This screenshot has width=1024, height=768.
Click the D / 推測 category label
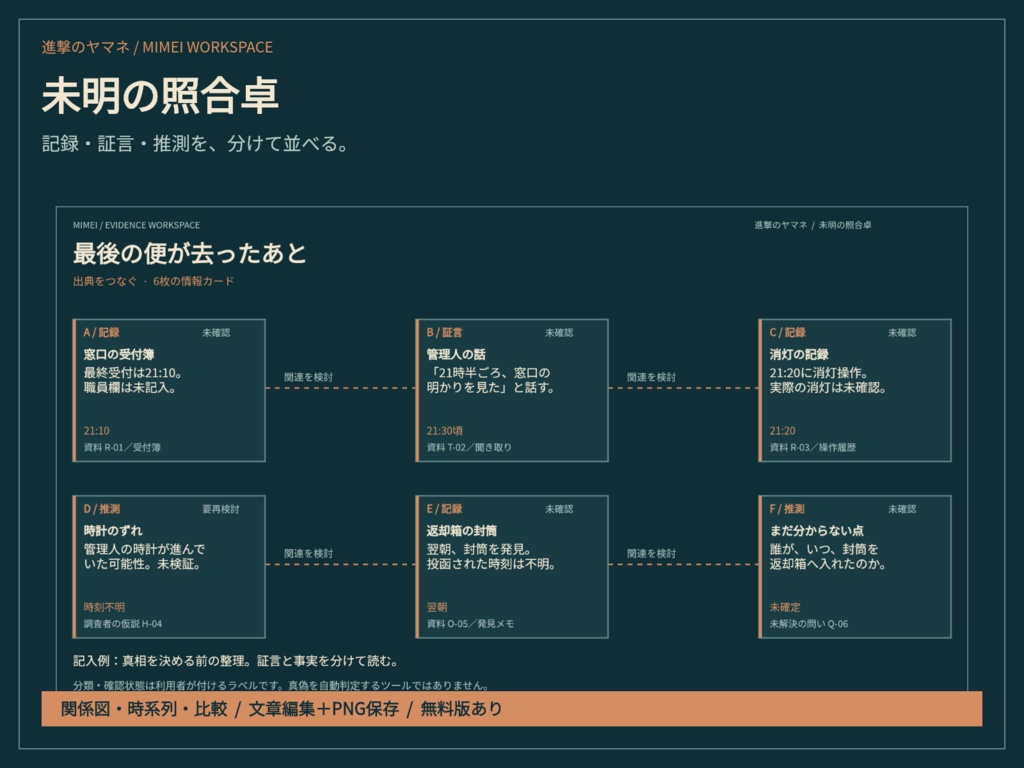[x=101, y=509]
